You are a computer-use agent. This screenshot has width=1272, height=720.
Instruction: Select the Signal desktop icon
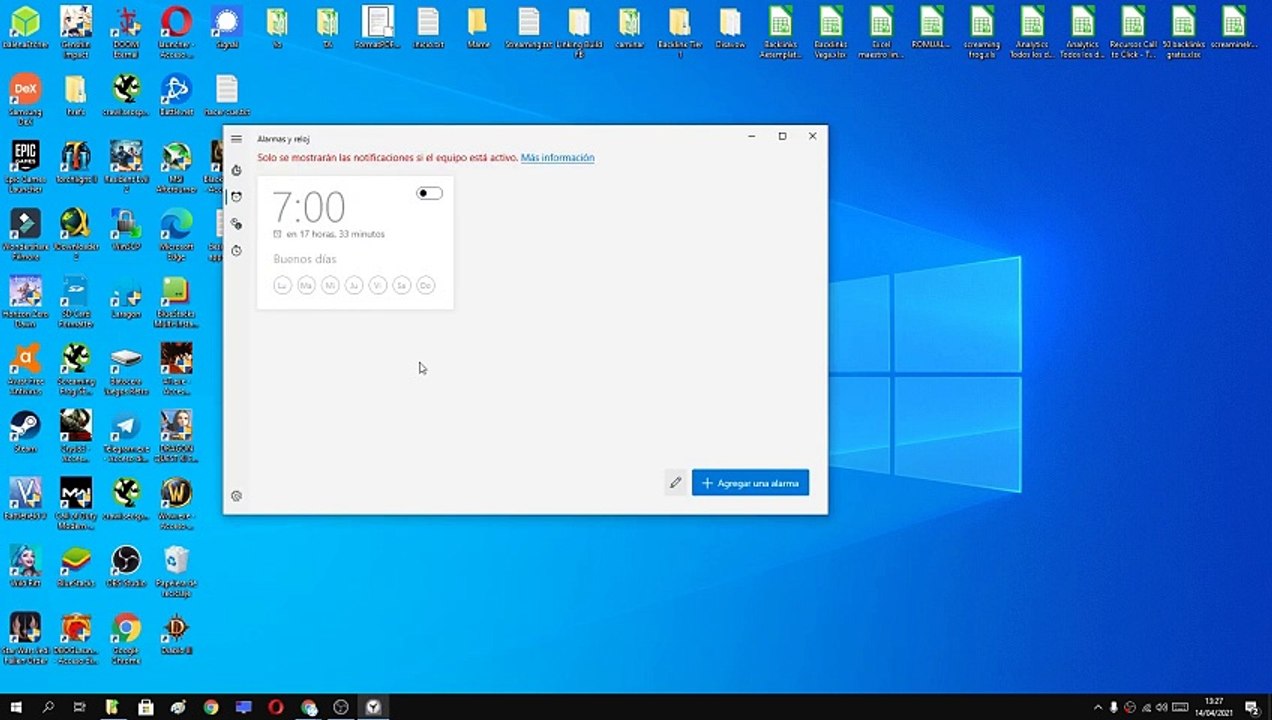coord(227,27)
